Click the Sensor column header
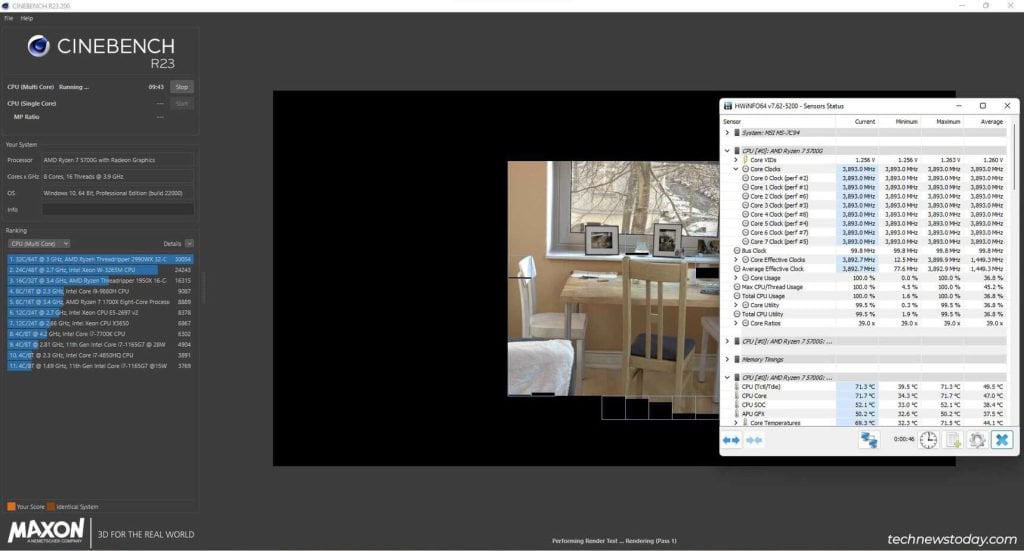1024x551 pixels. (778, 121)
